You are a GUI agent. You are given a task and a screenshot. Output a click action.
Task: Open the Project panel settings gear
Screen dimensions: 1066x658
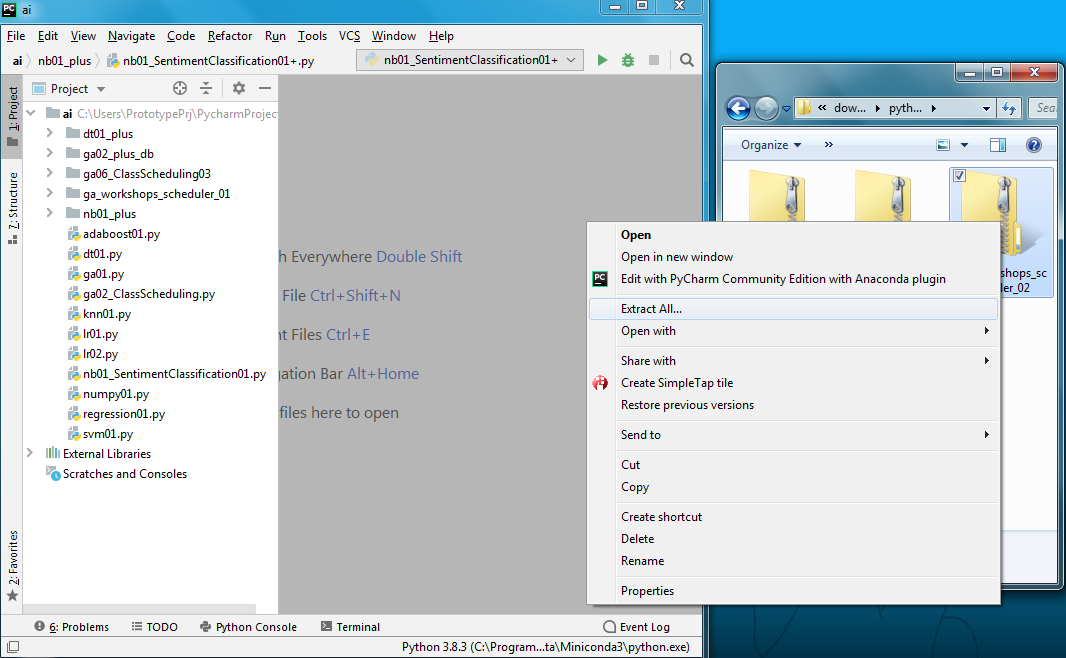tap(237, 88)
